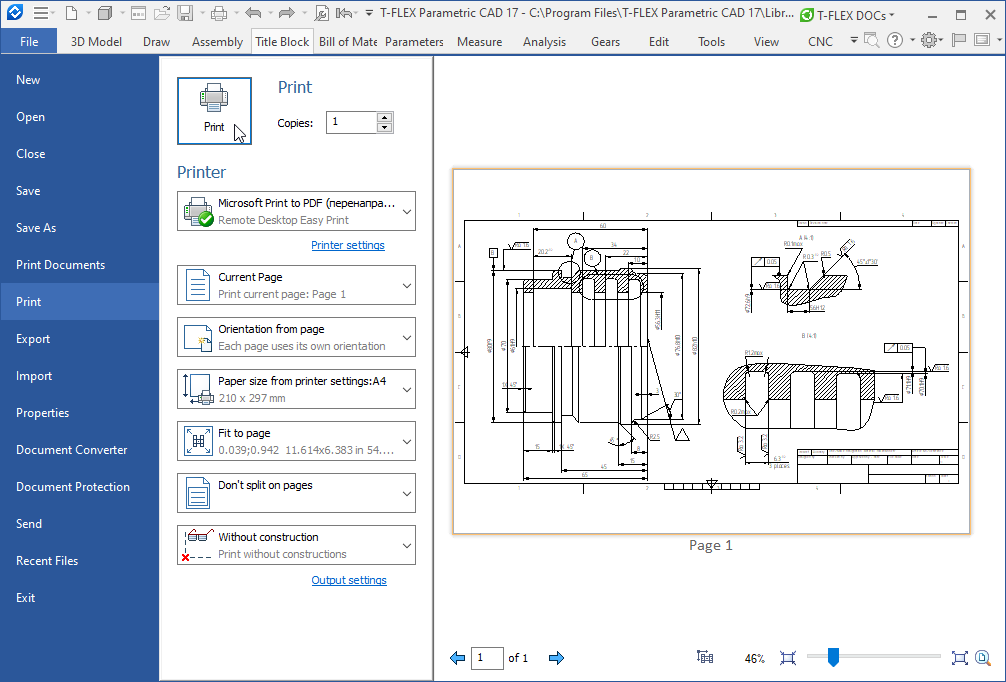Click the window layout icon

point(982,40)
